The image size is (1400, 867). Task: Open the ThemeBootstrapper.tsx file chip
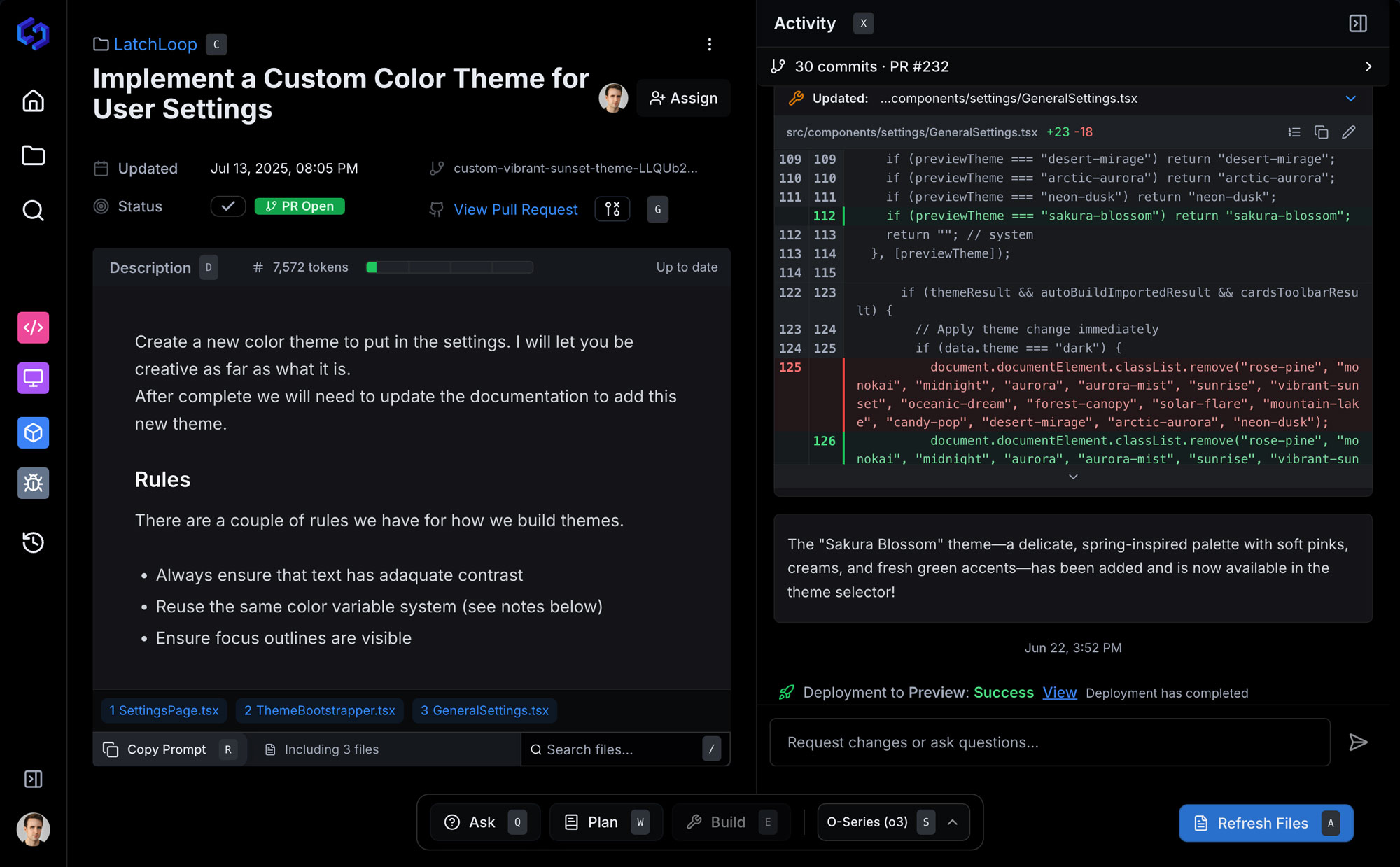[x=320, y=710]
